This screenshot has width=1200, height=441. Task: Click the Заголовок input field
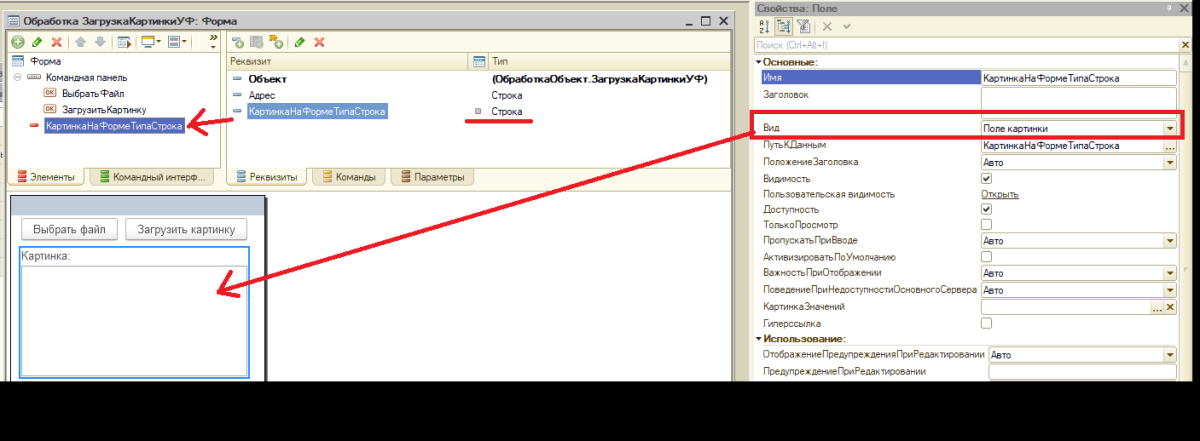(x=1078, y=96)
